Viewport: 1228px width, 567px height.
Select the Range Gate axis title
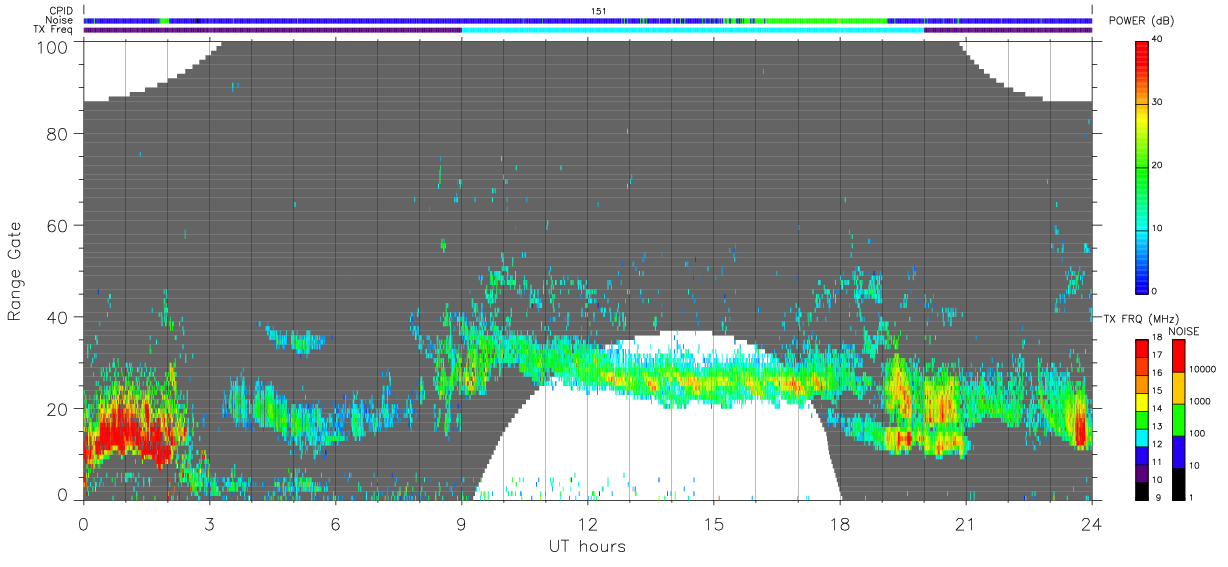coord(15,271)
